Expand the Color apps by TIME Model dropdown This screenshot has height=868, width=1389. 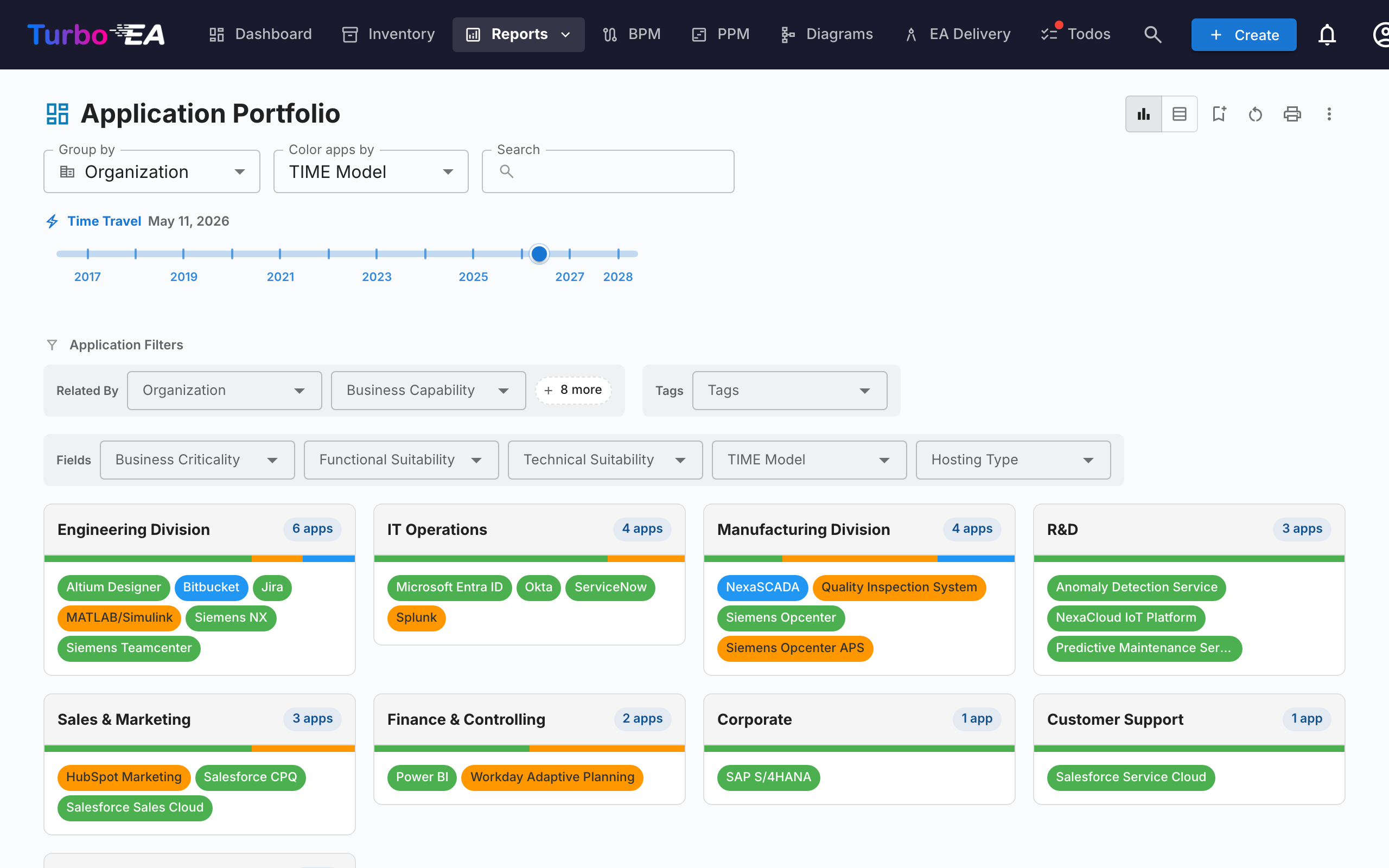click(x=371, y=171)
